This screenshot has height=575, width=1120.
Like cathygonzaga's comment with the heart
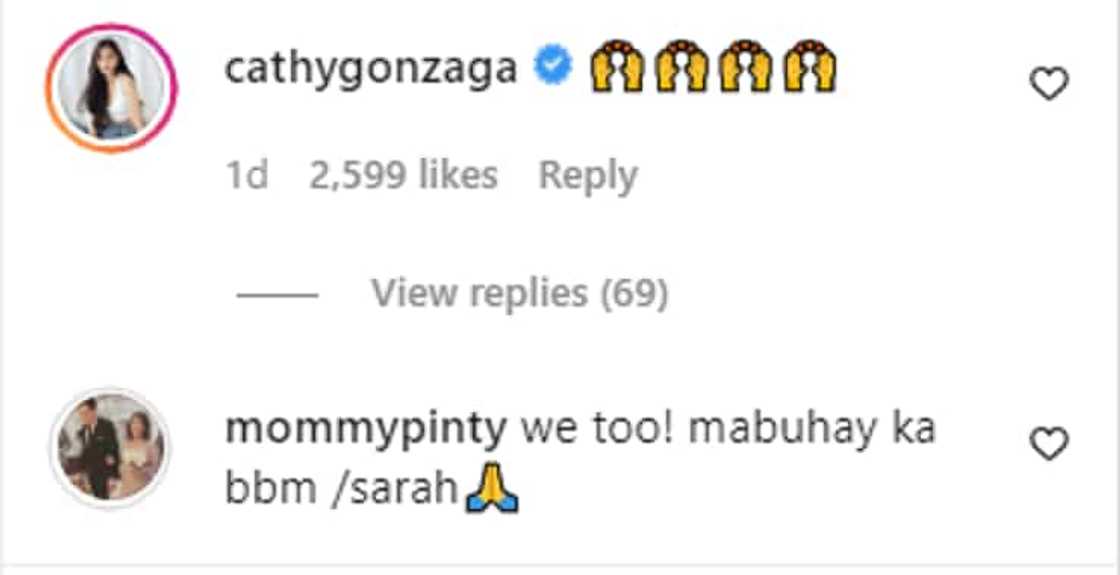click(x=1049, y=84)
